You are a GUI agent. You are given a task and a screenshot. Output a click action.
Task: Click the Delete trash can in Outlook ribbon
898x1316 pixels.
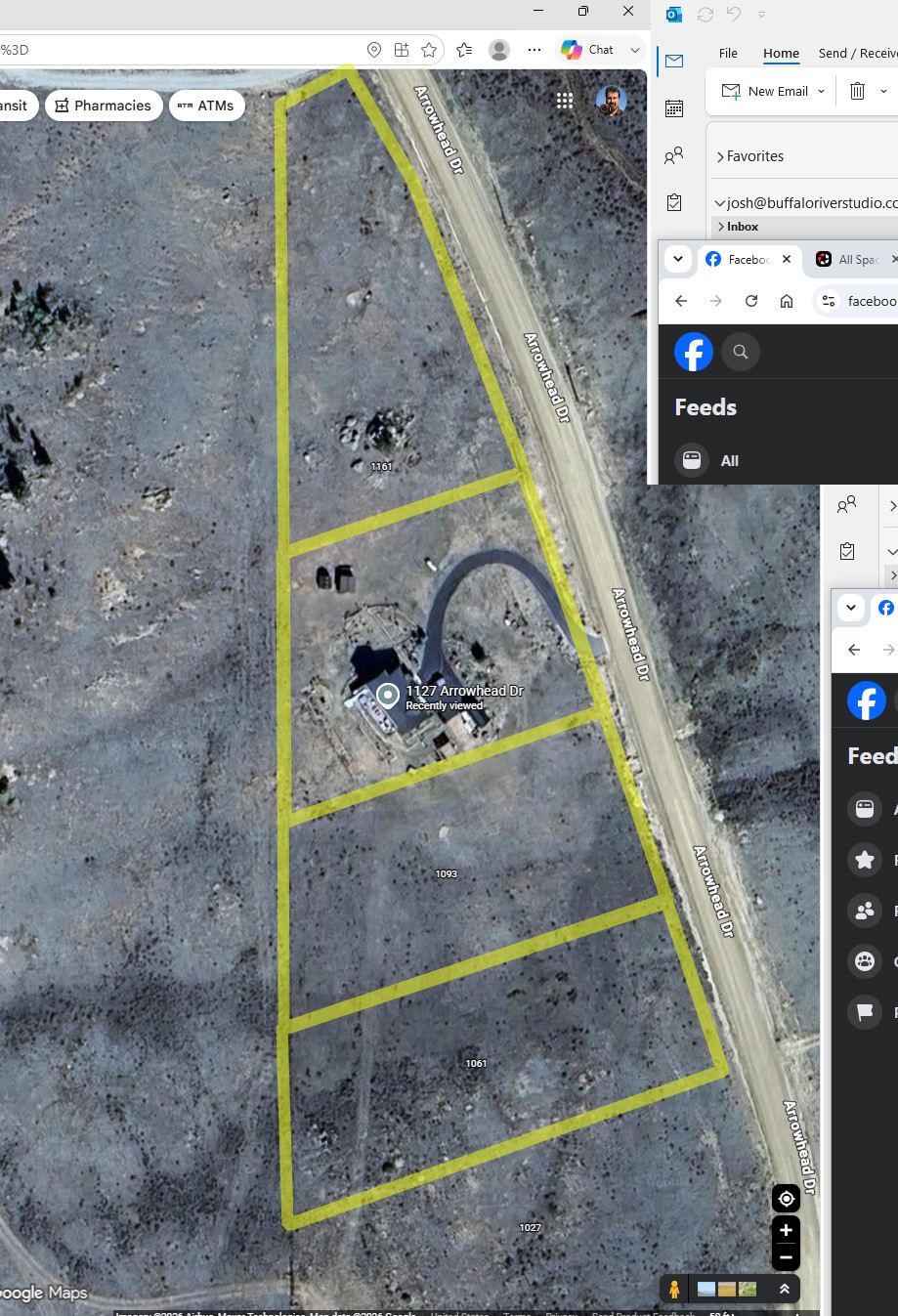(x=857, y=91)
